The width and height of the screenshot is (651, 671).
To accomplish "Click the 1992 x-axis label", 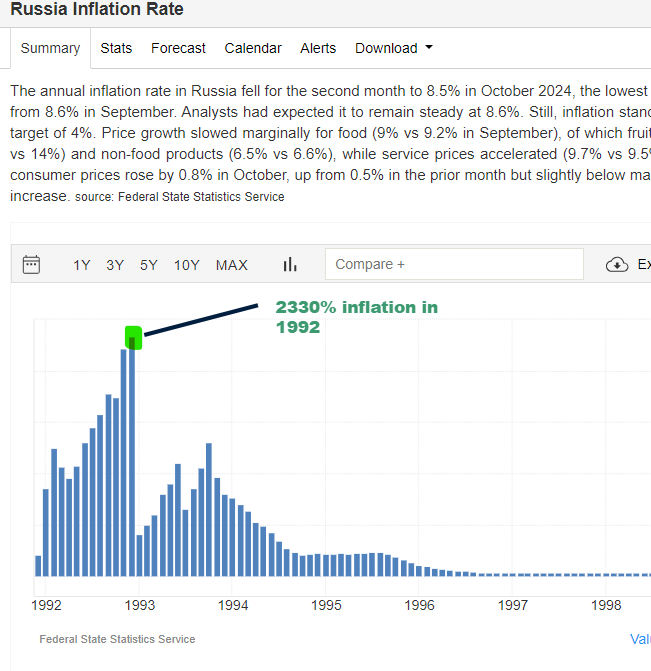I will (46, 605).
